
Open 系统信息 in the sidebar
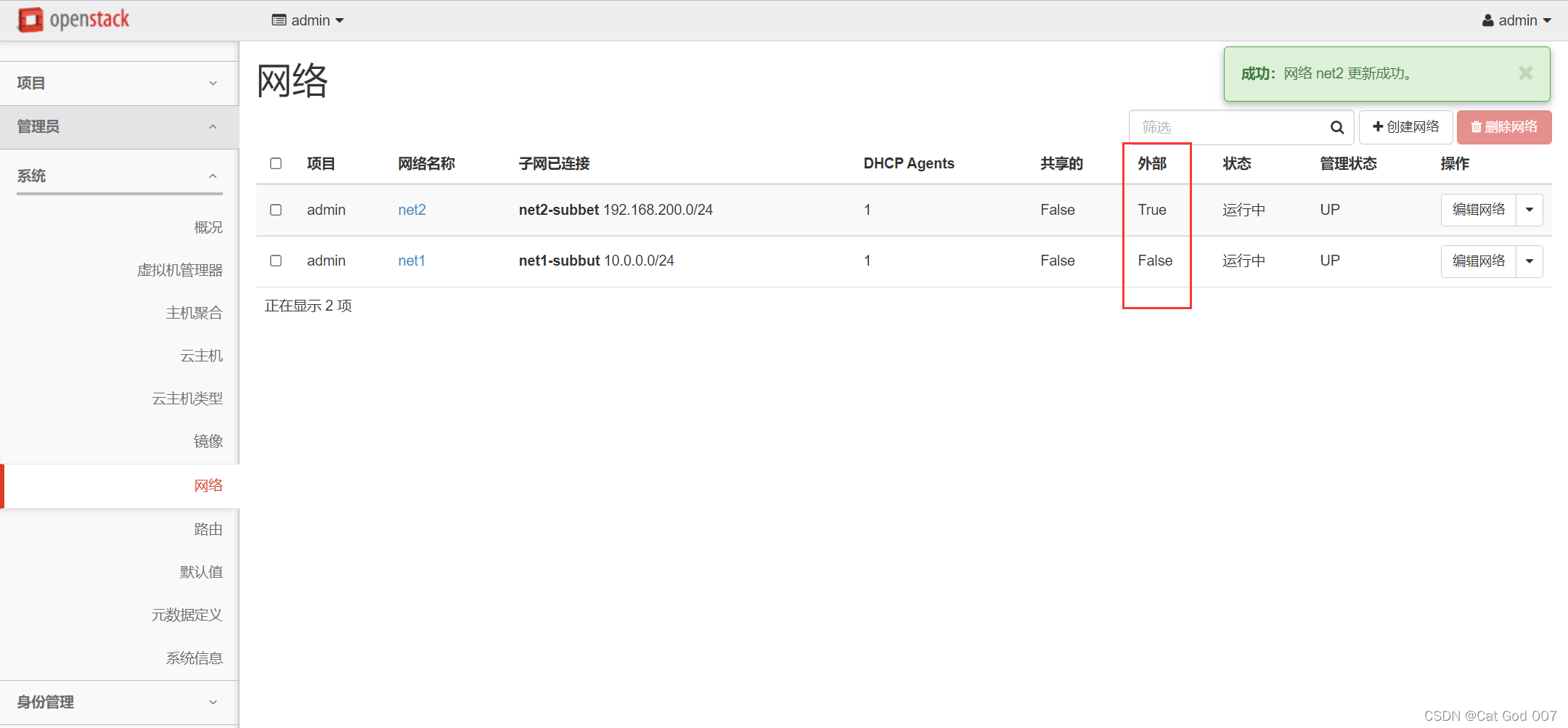(194, 658)
